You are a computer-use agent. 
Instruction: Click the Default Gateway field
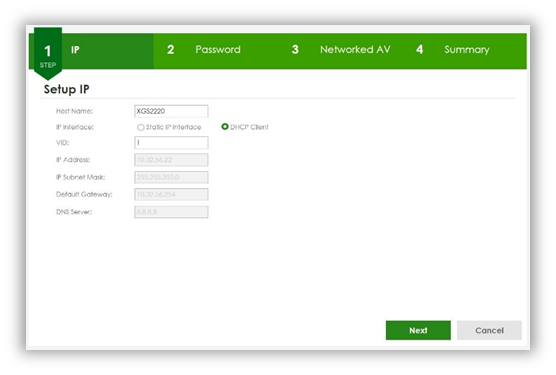(171, 195)
